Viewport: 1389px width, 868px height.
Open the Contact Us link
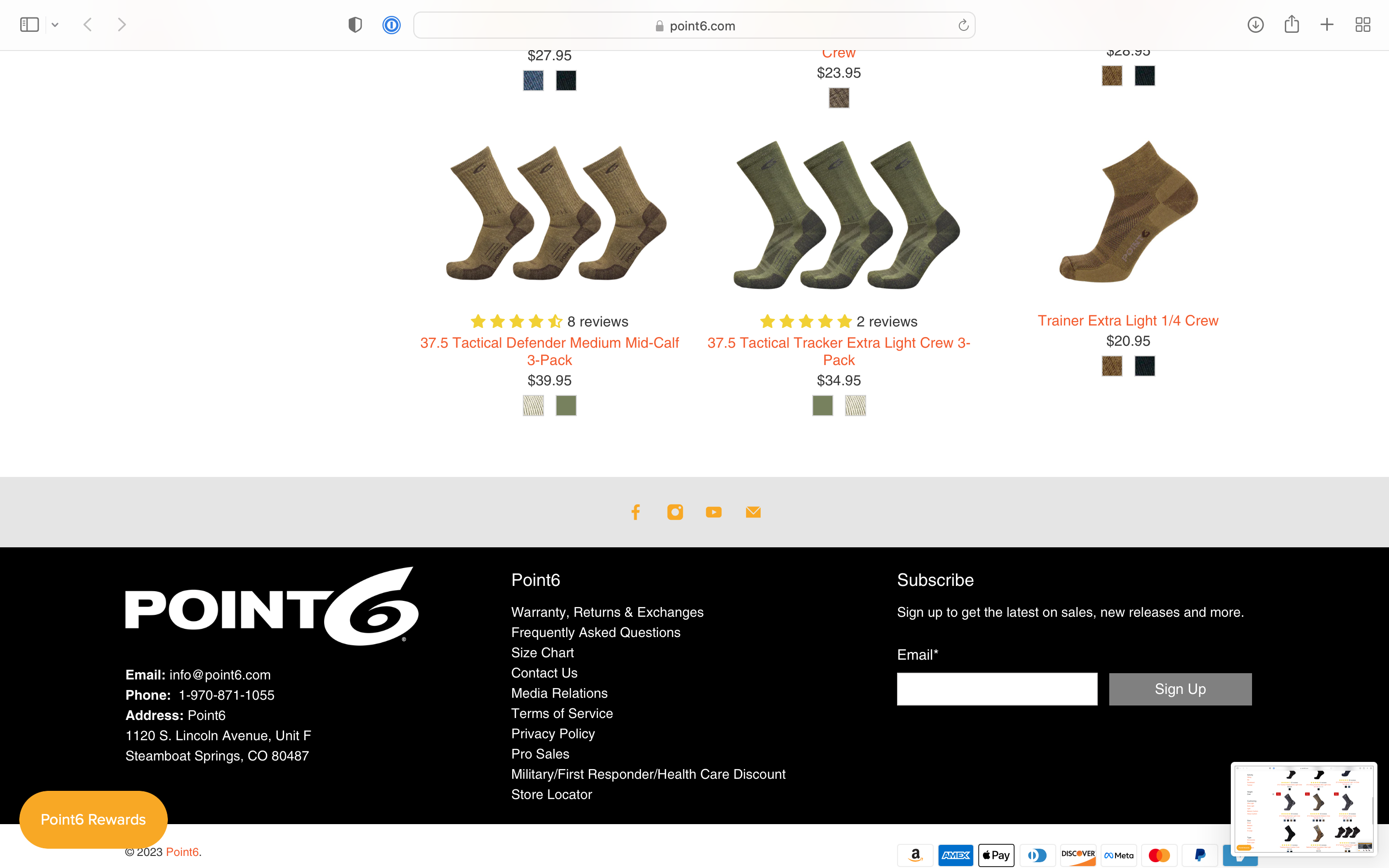[544, 673]
